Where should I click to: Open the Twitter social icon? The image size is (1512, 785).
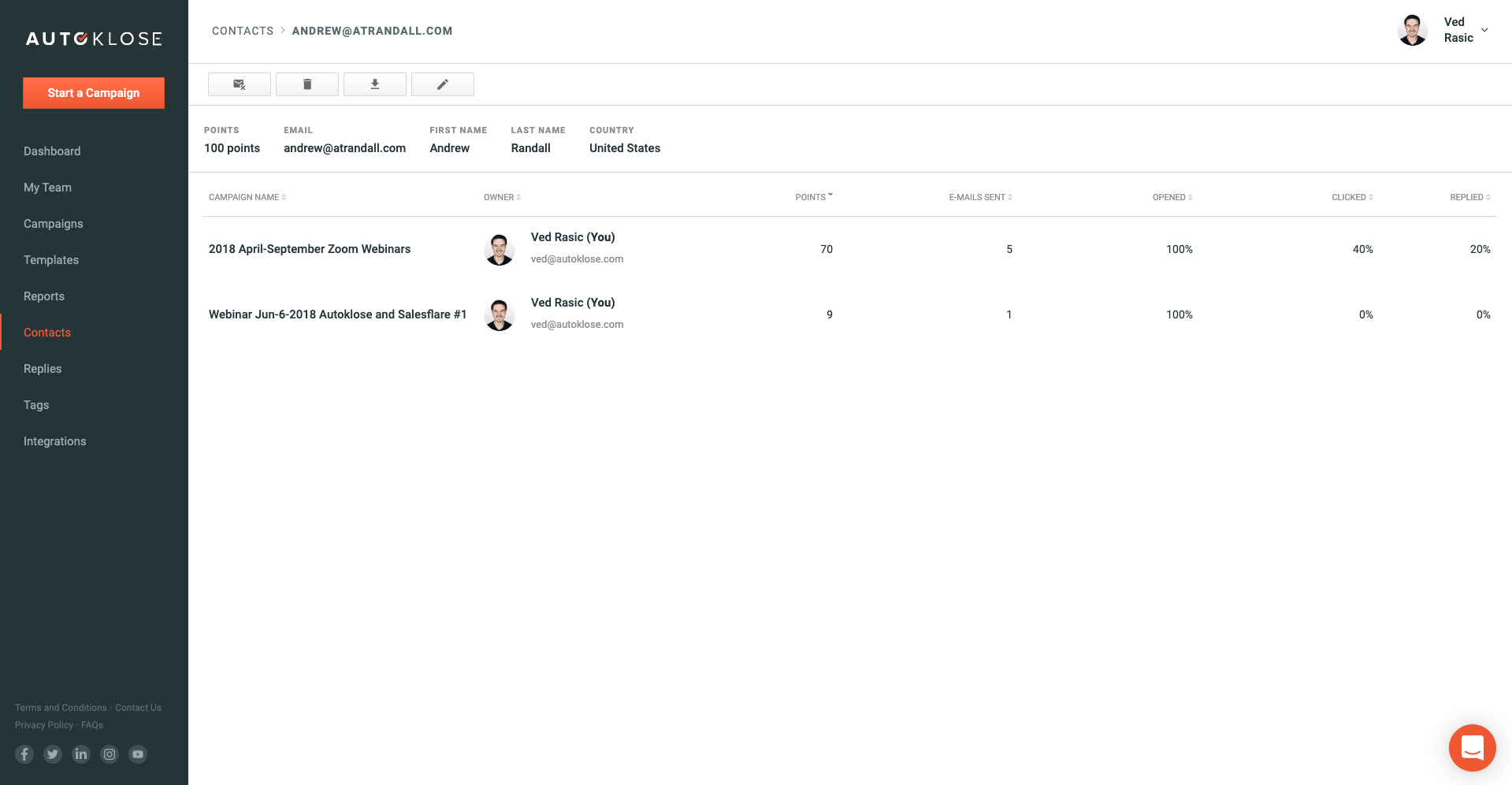coord(53,754)
